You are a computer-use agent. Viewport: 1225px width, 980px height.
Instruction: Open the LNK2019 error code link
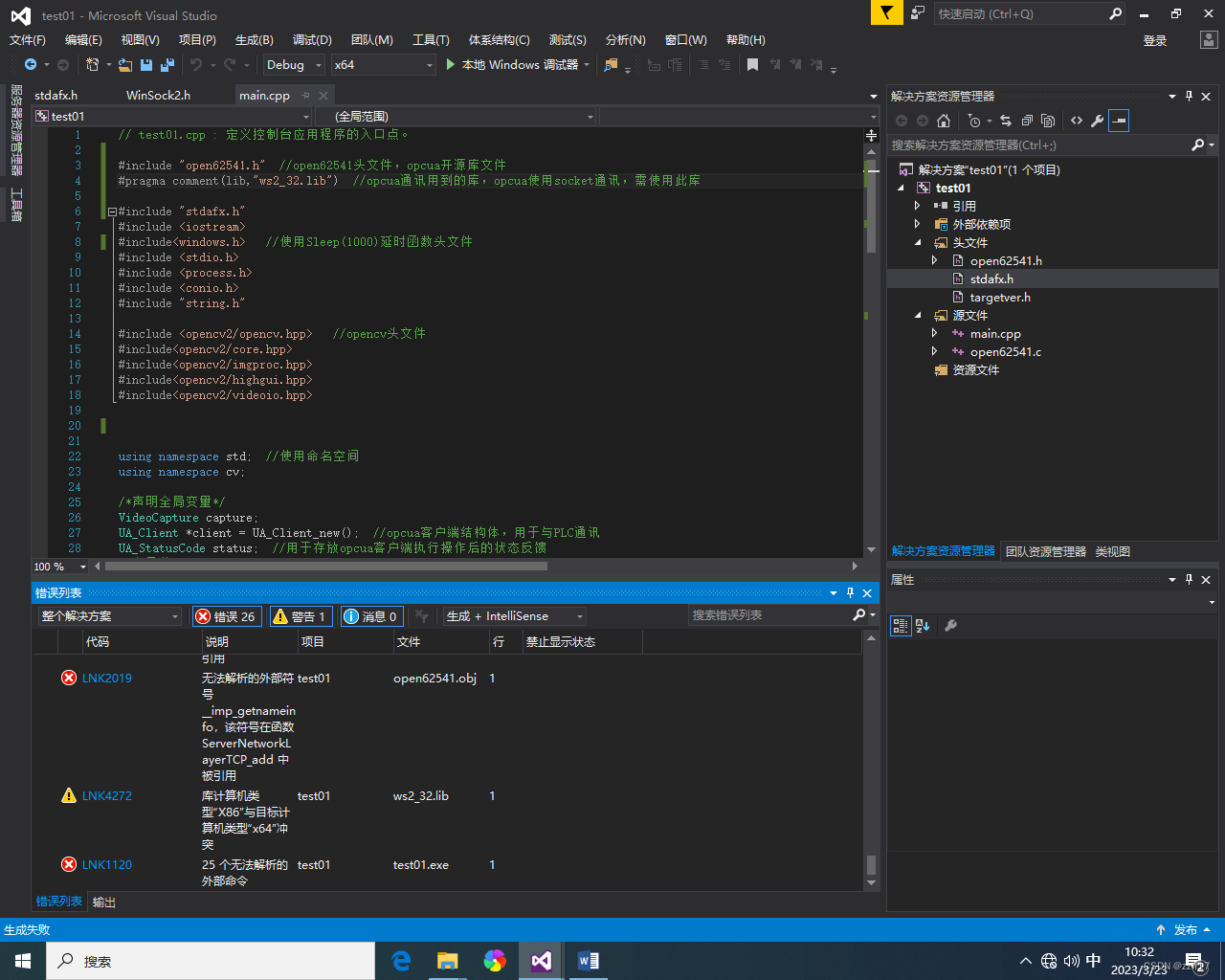107,678
